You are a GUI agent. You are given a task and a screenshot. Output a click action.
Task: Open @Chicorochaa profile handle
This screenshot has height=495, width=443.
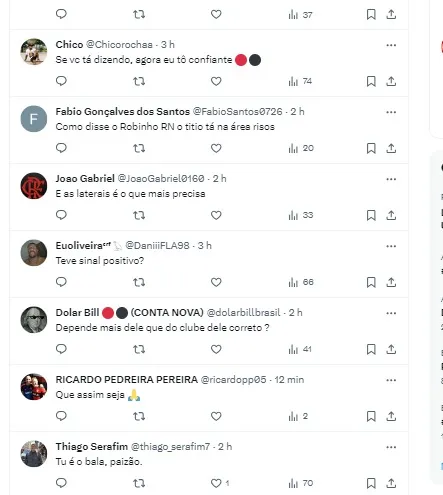point(119,44)
